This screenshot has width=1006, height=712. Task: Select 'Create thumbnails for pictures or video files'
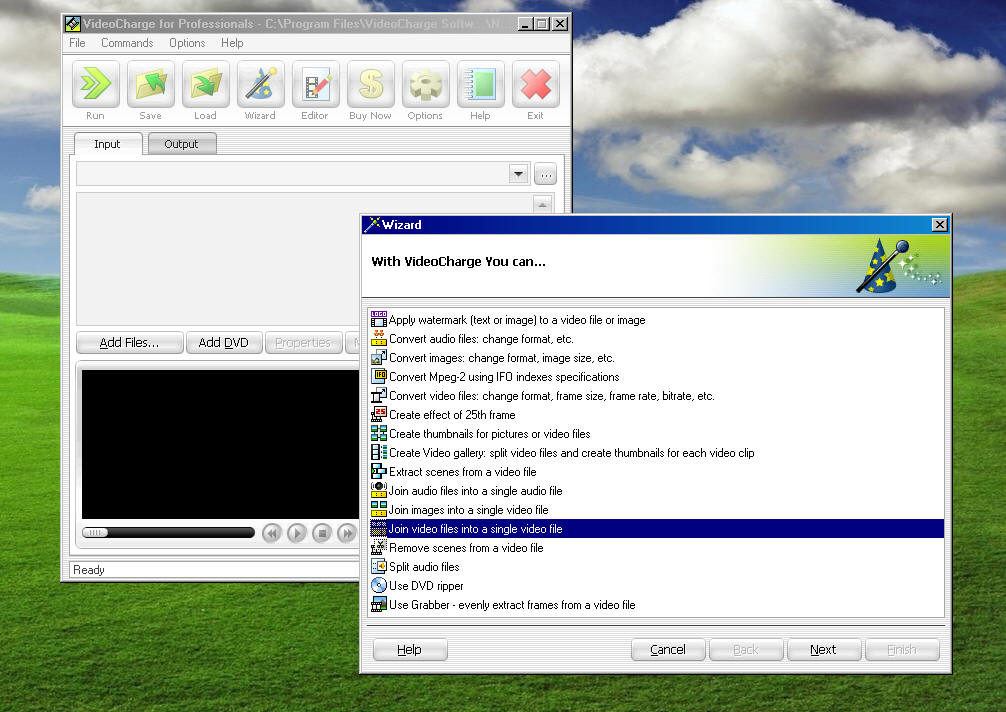coord(657,434)
